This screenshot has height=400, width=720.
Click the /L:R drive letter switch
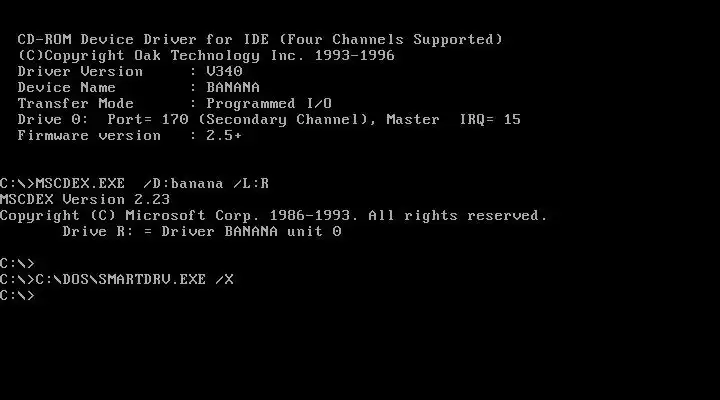251,183
